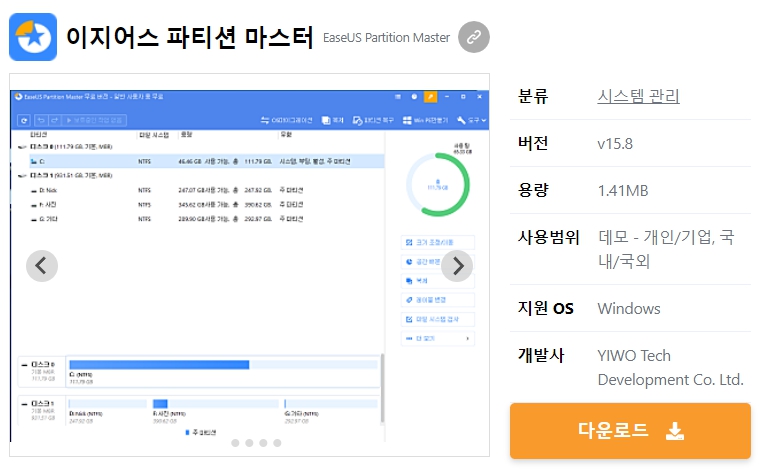
Task: Open 파티션 복구 partition recovery tool
Action: pyautogui.click(x=373, y=120)
